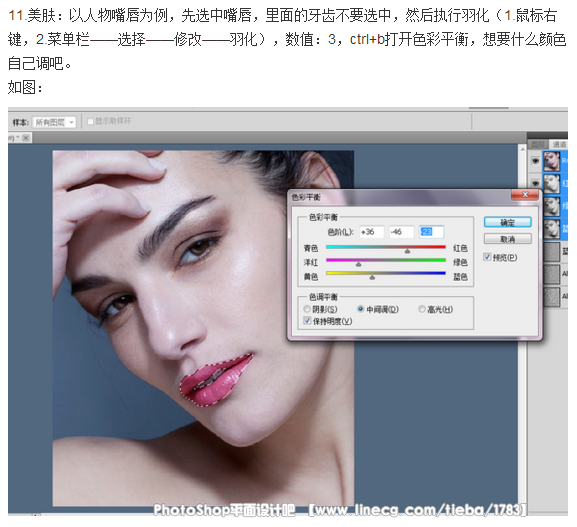The height and width of the screenshot is (527, 577).
Task: Uncheck the 保持明度(V) checkbox
Action: (x=307, y=321)
